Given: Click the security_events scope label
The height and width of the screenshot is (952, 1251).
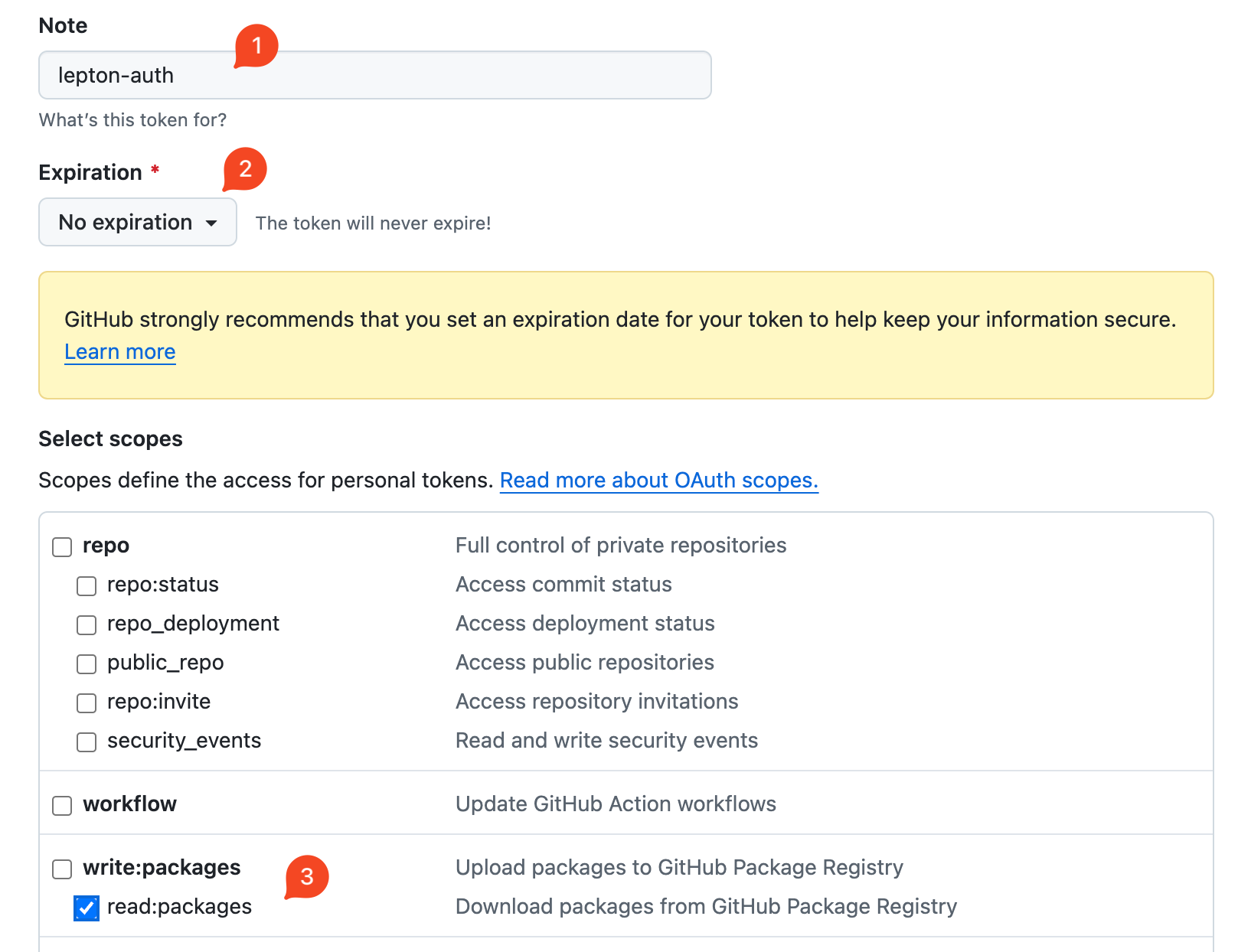Looking at the screenshot, I should point(184,740).
